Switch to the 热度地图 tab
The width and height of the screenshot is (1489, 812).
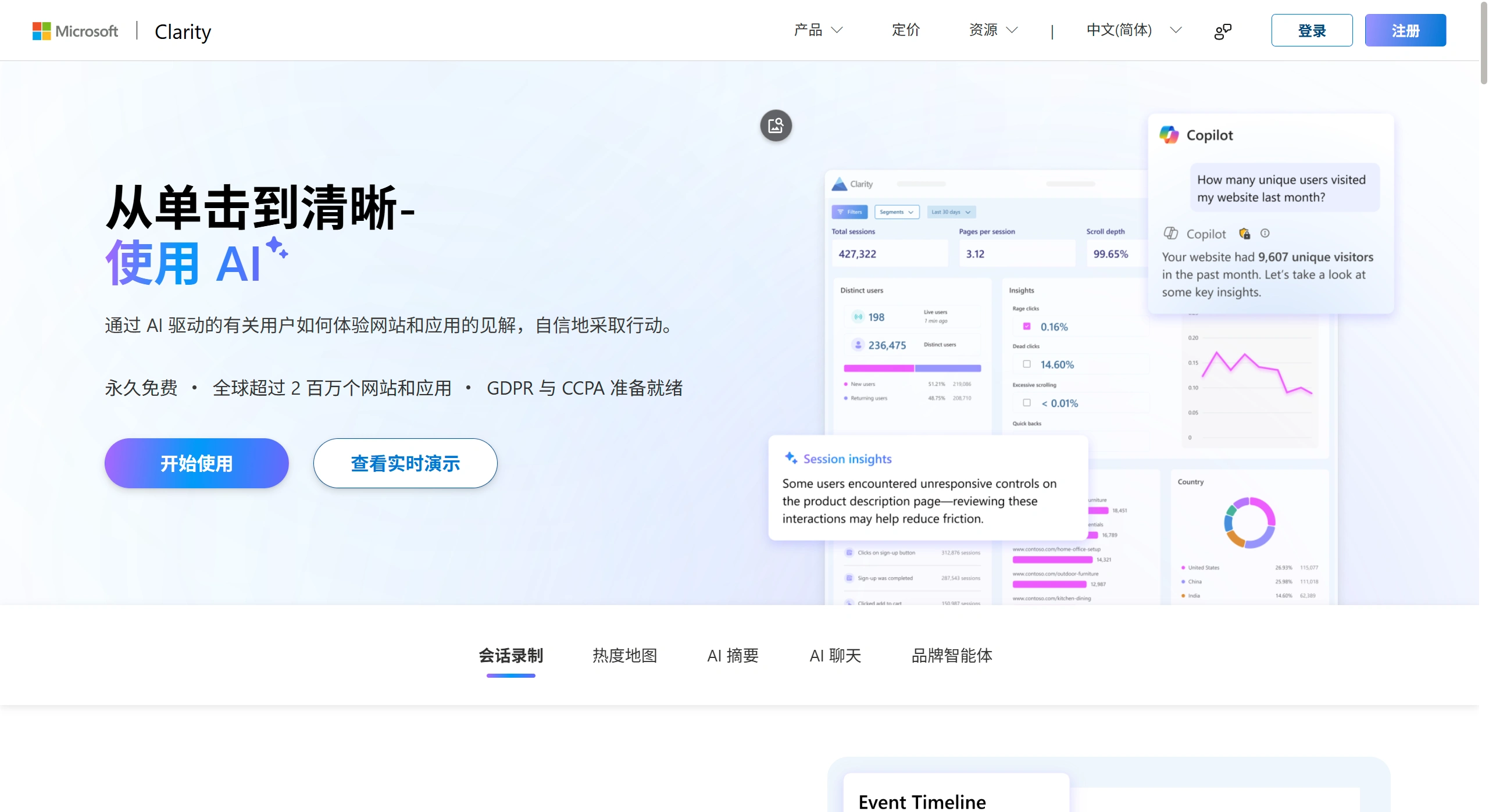[x=624, y=656]
